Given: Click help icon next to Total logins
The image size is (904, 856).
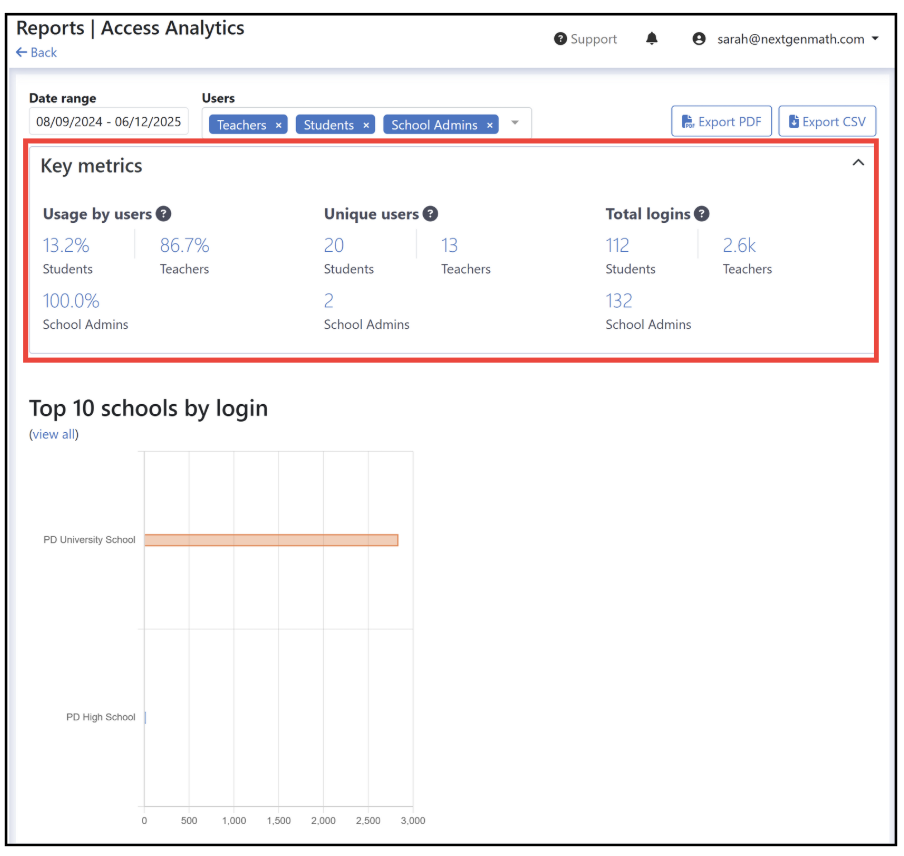Looking at the screenshot, I should pos(702,214).
